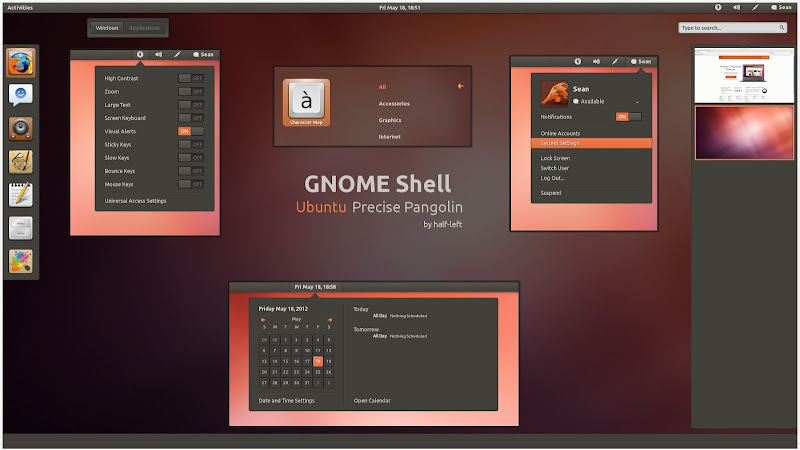The width and height of the screenshot is (800, 450).
Task: Click Open Calendar
Action: (x=372, y=401)
